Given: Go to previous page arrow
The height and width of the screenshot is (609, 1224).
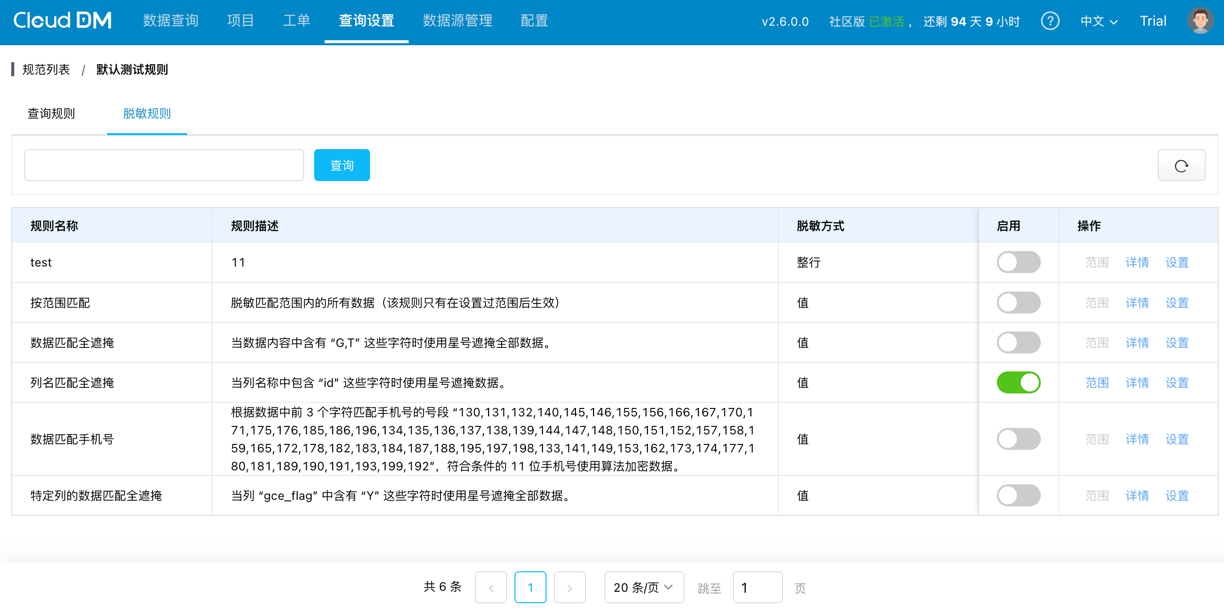Looking at the screenshot, I should pyautogui.click(x=491, y=588).
